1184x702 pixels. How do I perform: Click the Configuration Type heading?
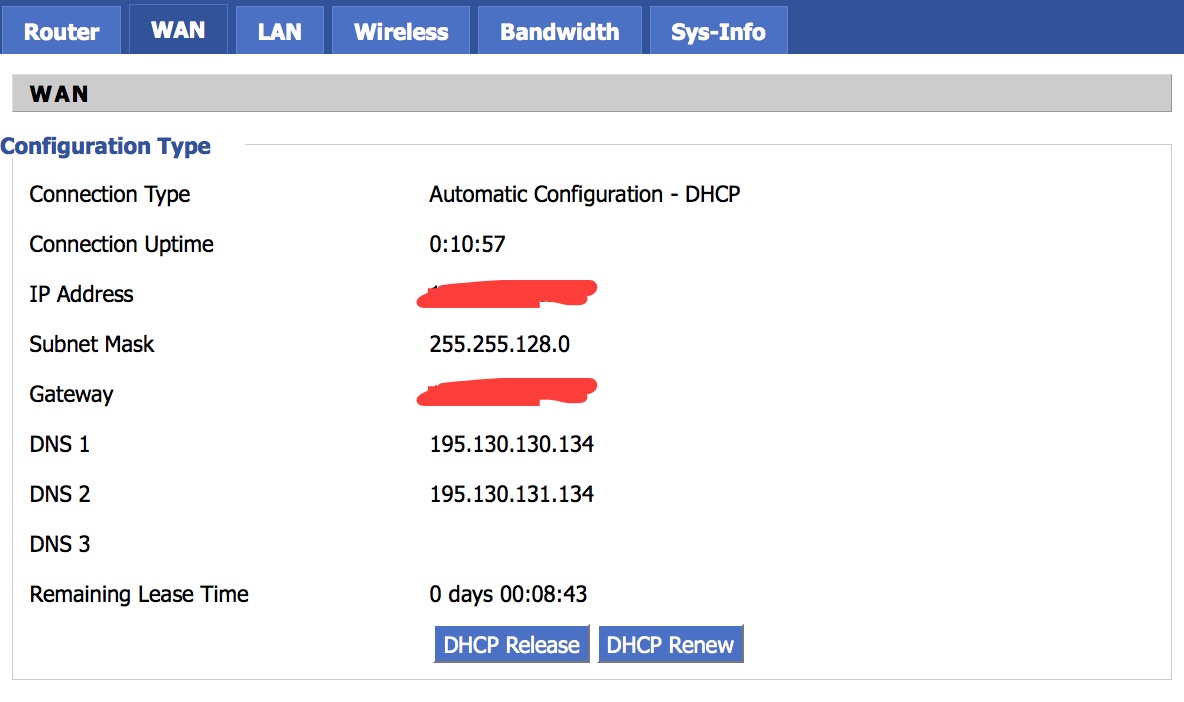point(106,146)
